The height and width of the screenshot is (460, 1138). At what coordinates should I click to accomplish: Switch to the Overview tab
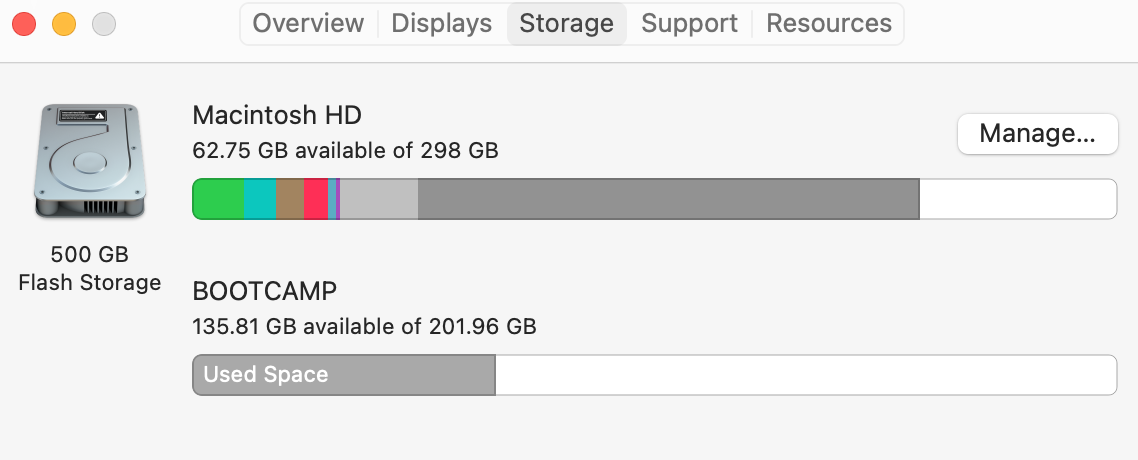pyautogui.click(x=308, y=23)
